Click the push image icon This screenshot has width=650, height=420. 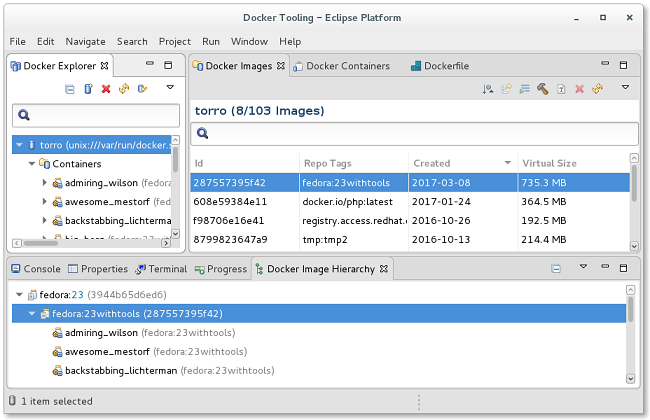[x=506, y=89]
